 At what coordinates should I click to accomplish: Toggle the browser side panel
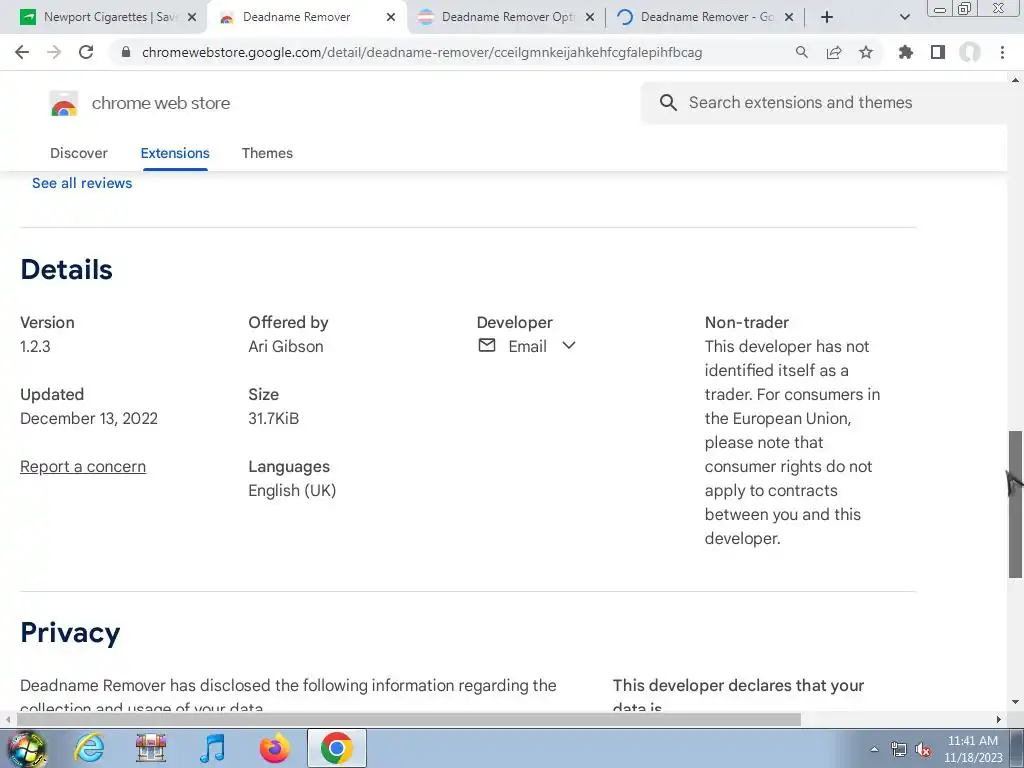pos(938,52)
